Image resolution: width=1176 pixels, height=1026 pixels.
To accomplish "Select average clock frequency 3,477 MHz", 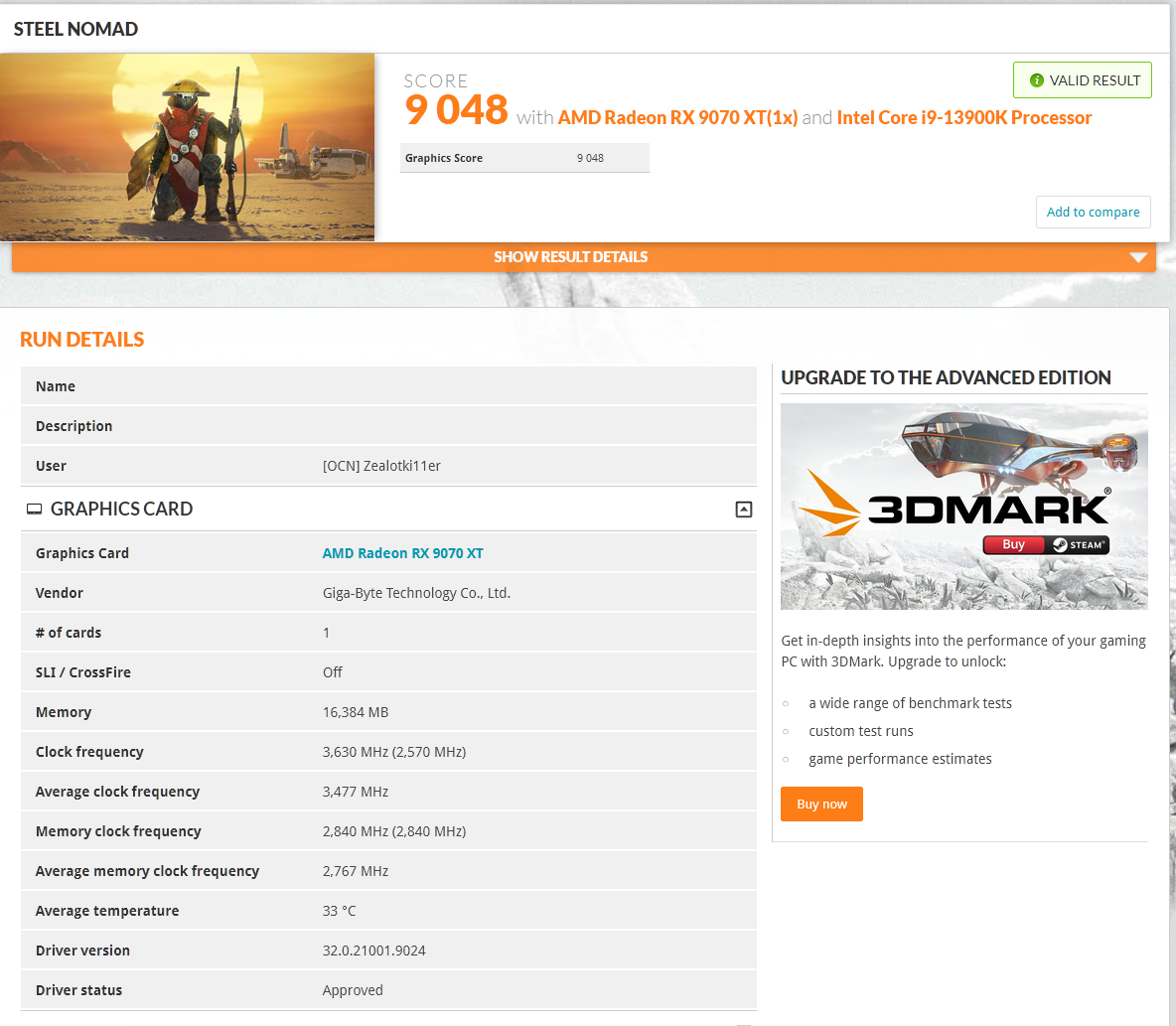I will 356,792.
